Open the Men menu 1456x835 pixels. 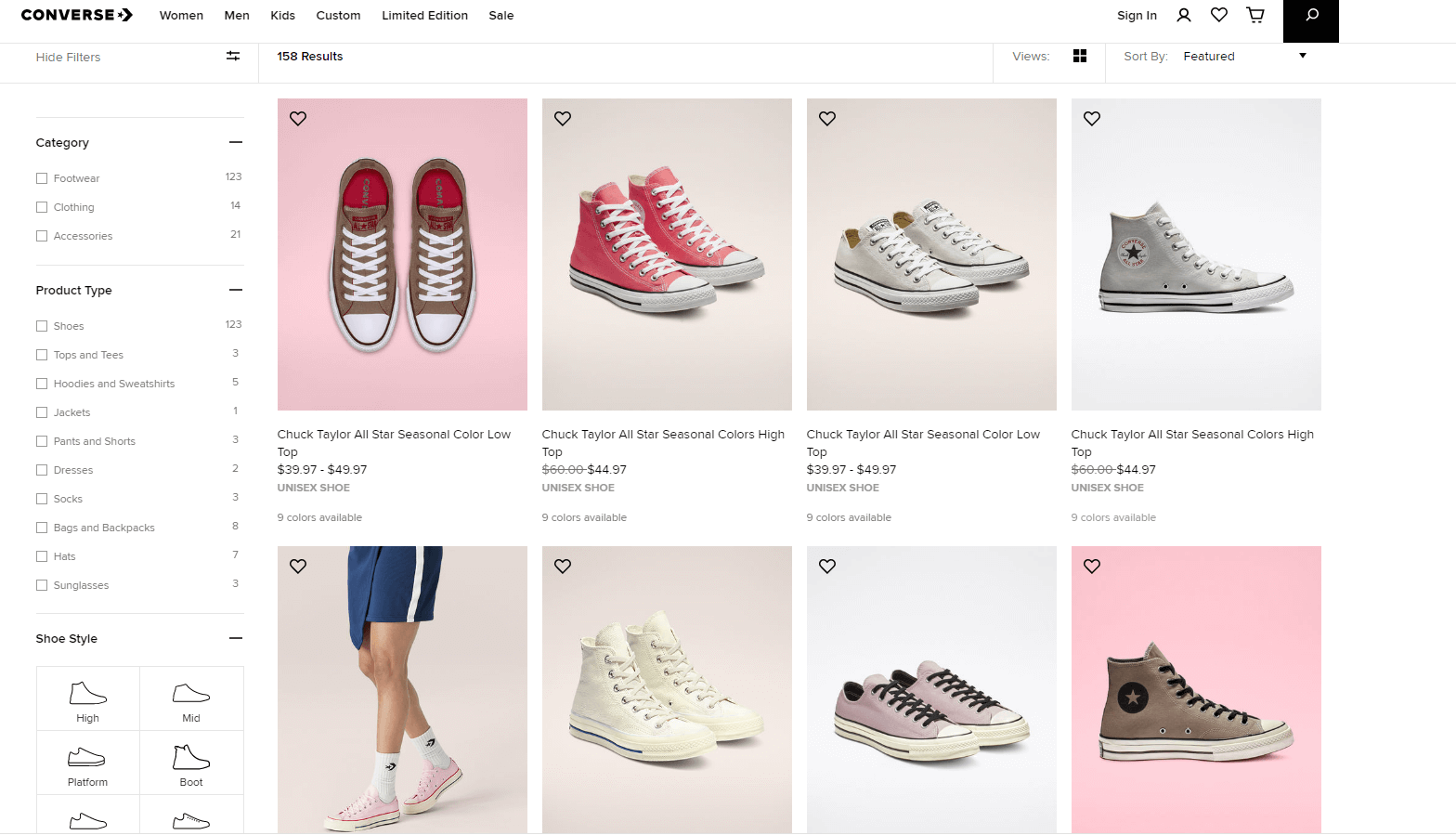click(x=237, y=16)
